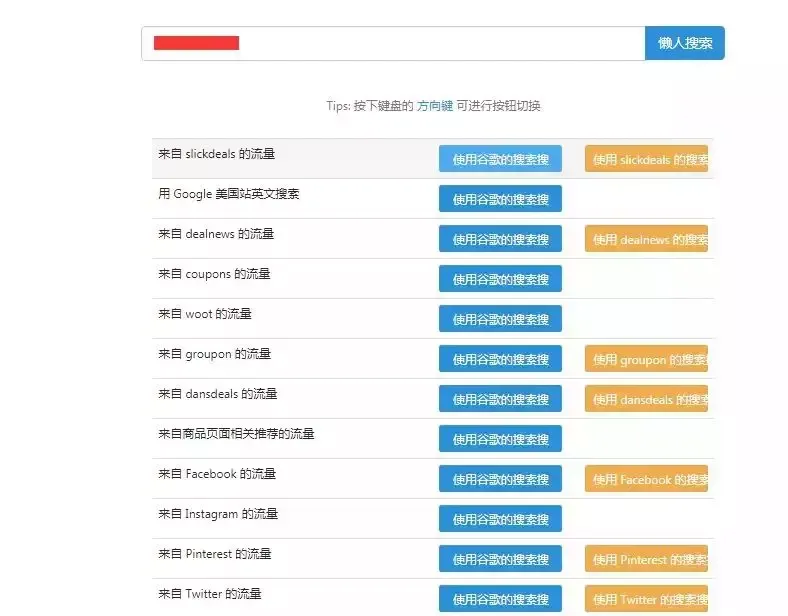Select the 来自 woot 的流量 row text
788x616 pixels.
tap(205, 314)
